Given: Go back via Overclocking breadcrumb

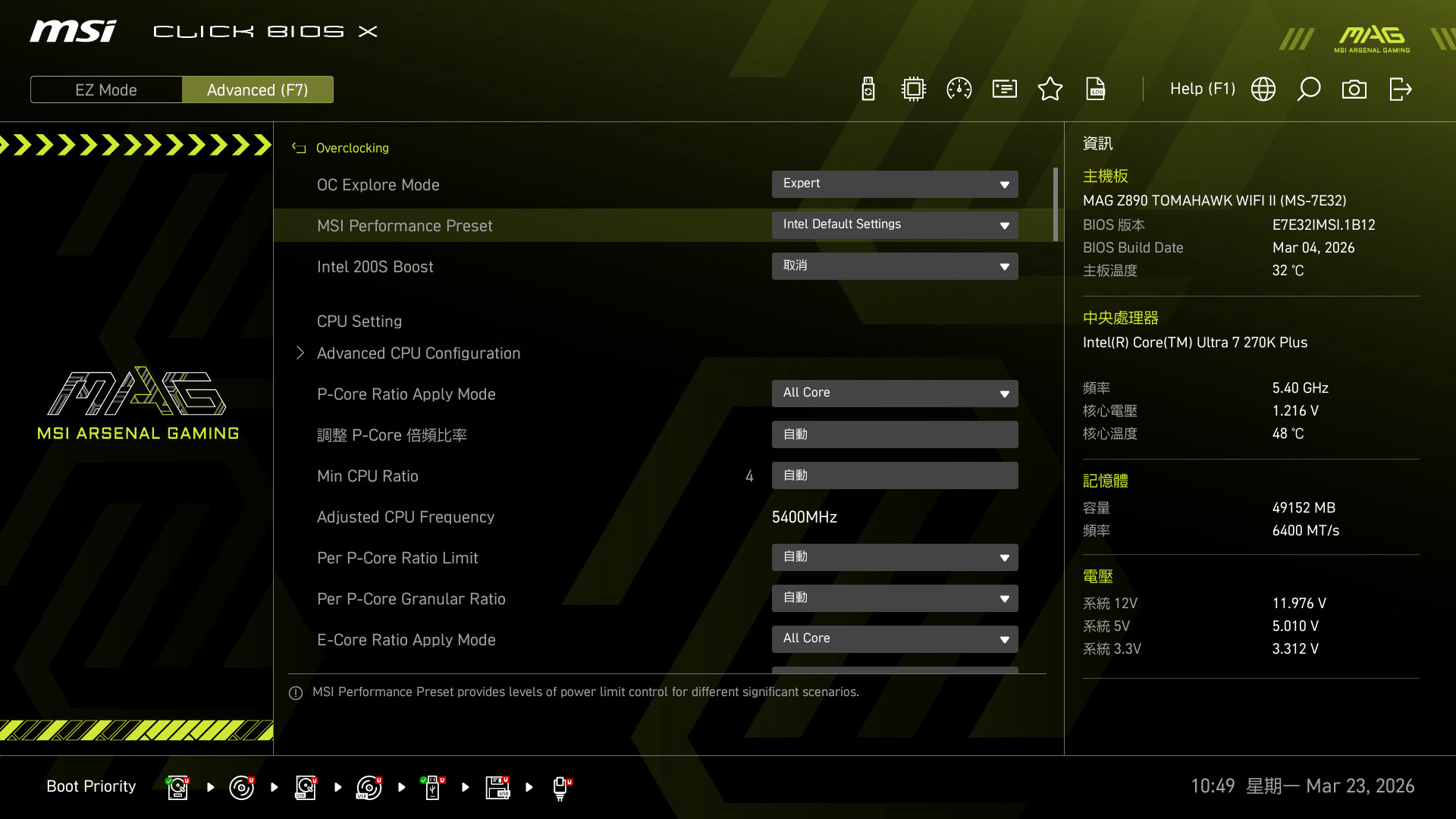Looking at the screenshot, I should (x=351, y=148).
